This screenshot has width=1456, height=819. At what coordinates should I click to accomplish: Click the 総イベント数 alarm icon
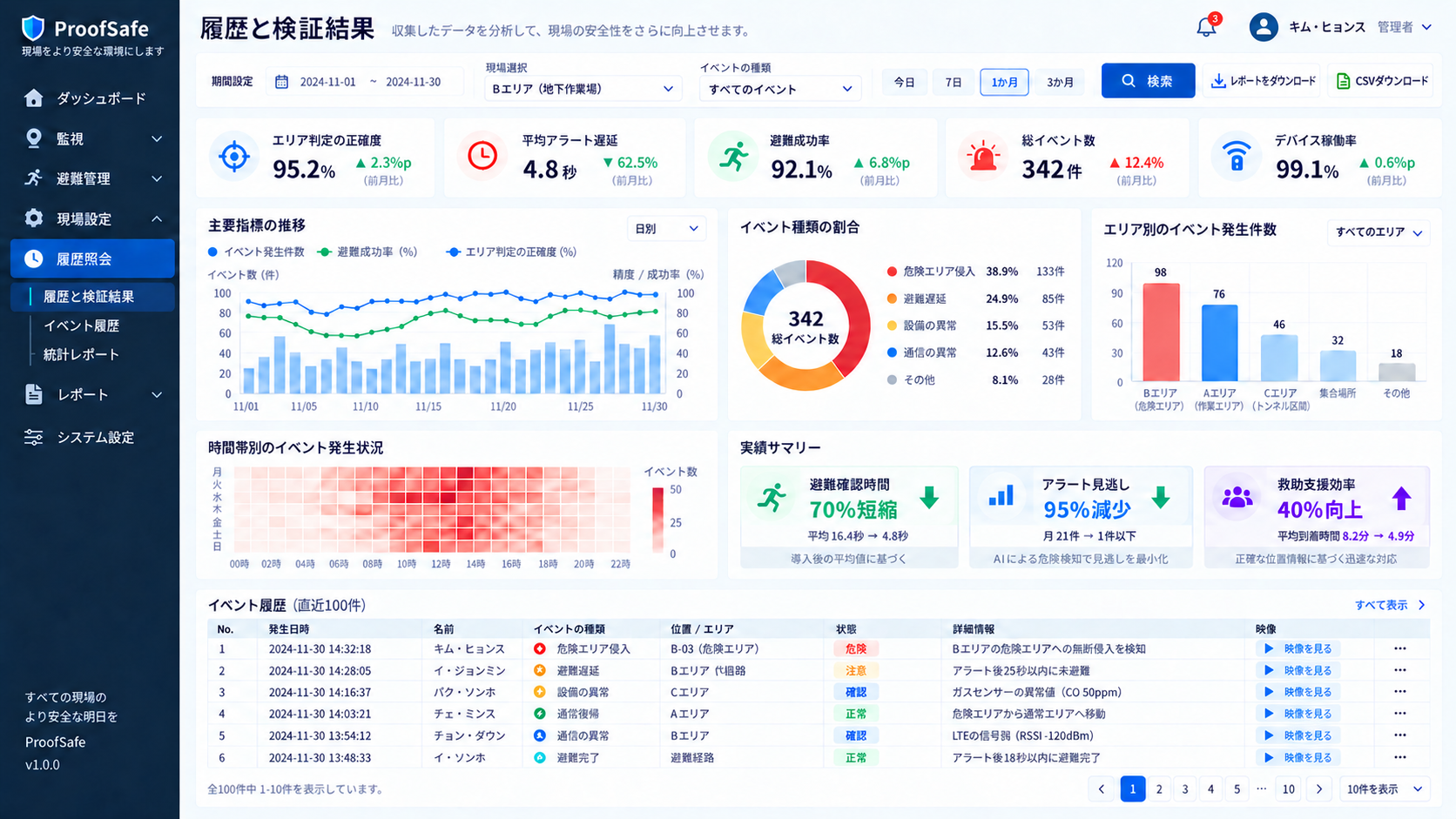(x=982, y=157)
